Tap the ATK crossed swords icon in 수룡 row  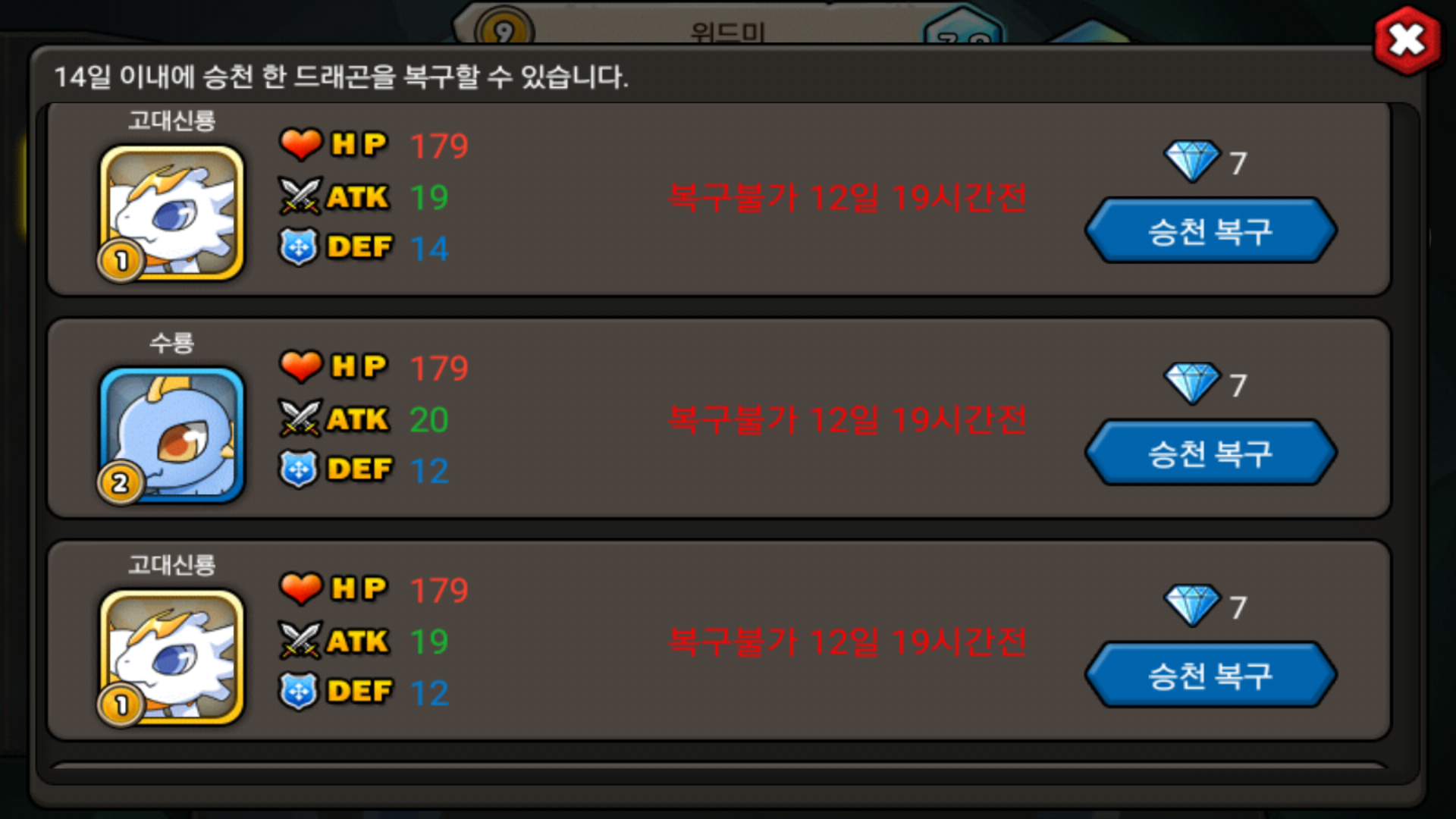(x=300, y=419)
